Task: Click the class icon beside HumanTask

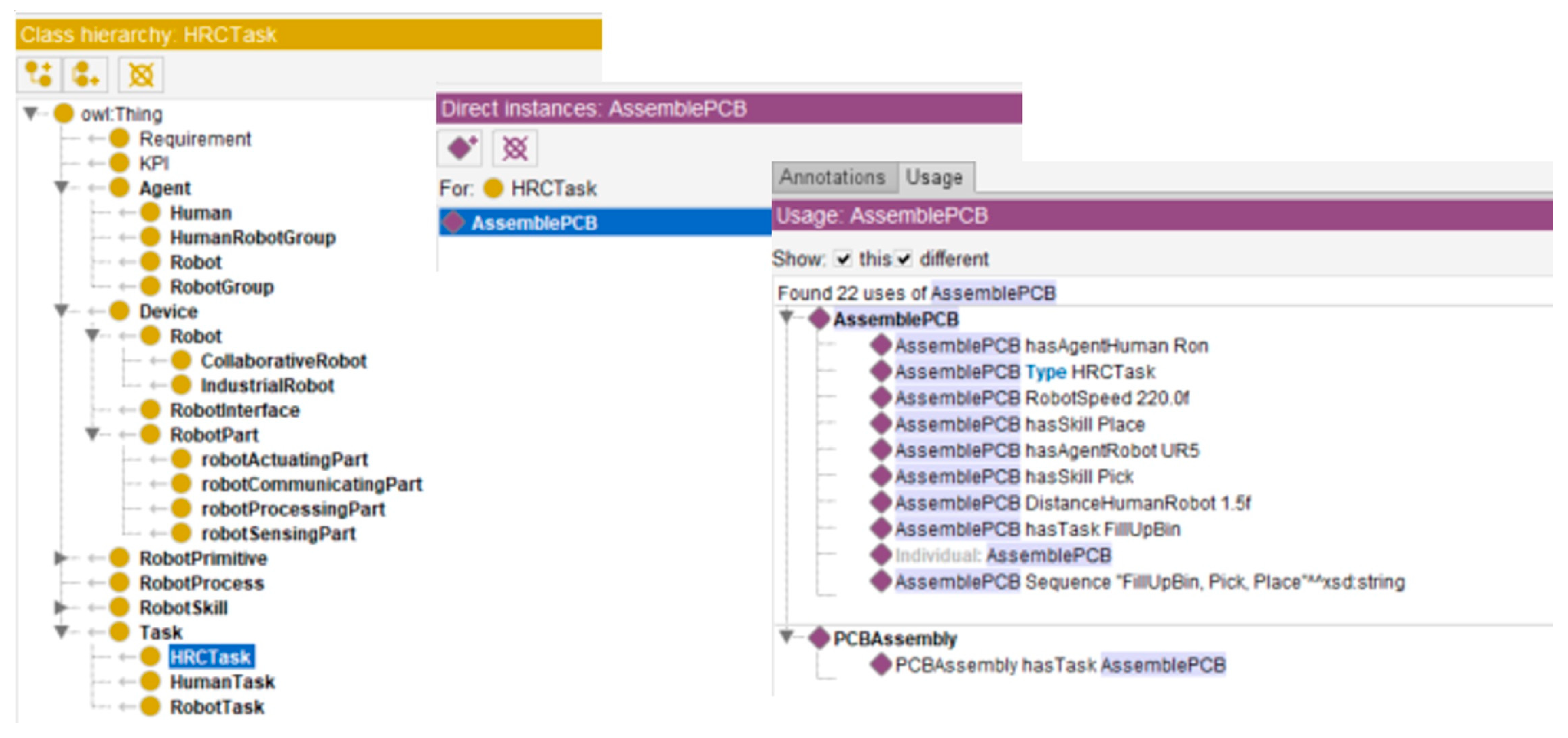Action: click(x=150, y=681)
